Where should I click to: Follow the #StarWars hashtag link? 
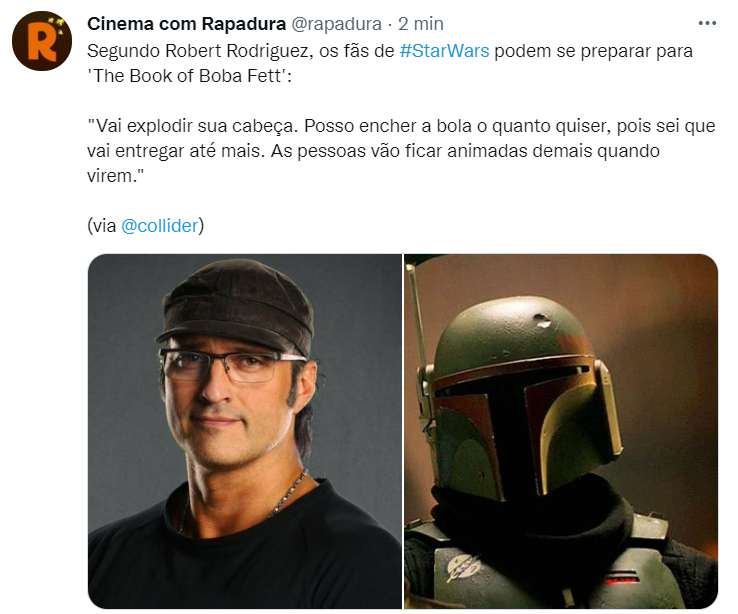(444, 51)
